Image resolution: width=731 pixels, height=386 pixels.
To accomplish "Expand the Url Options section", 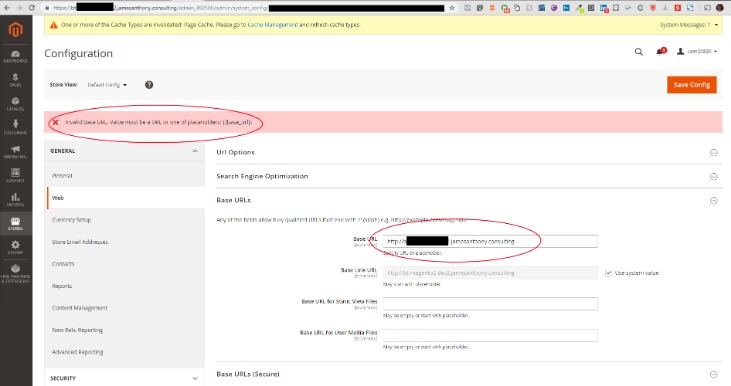I will click(469, 152).
